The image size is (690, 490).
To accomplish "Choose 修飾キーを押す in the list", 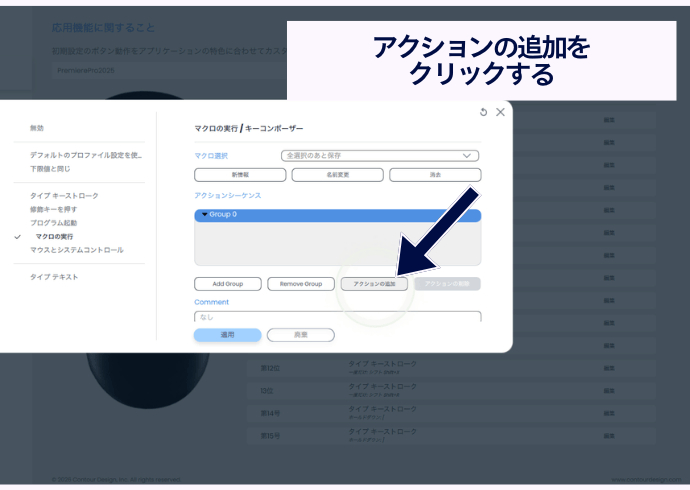I will click(53, 209).
